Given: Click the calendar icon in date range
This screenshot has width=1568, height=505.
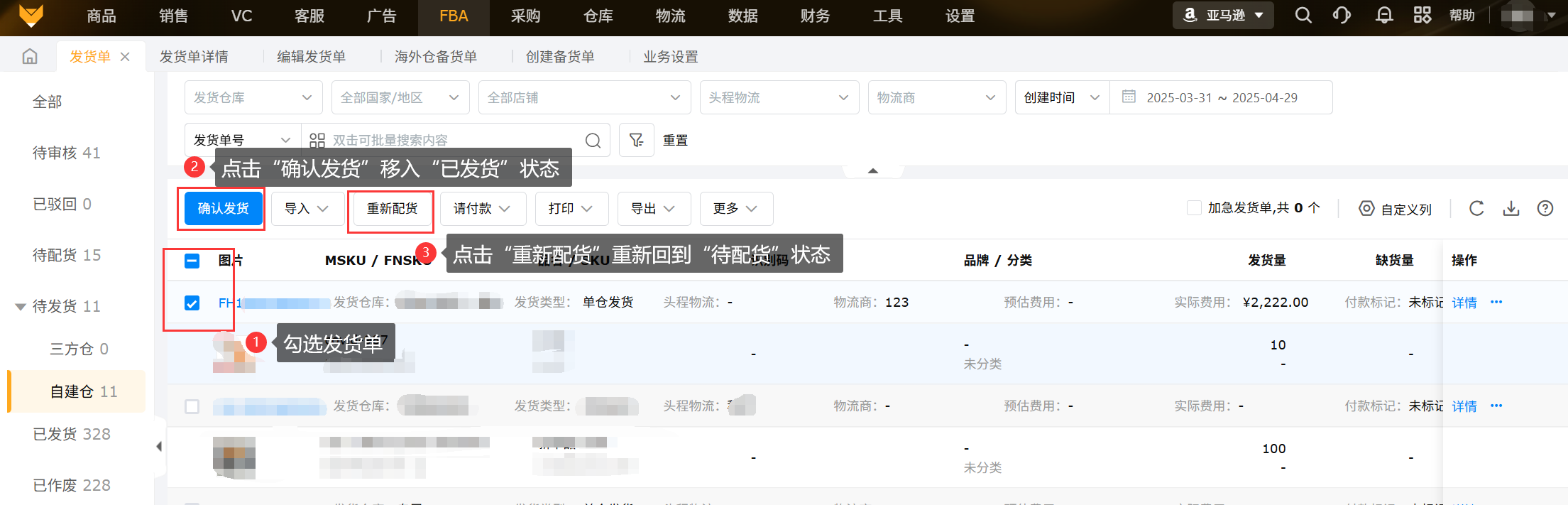Looking at the screenshot, I should point(1129,97).
